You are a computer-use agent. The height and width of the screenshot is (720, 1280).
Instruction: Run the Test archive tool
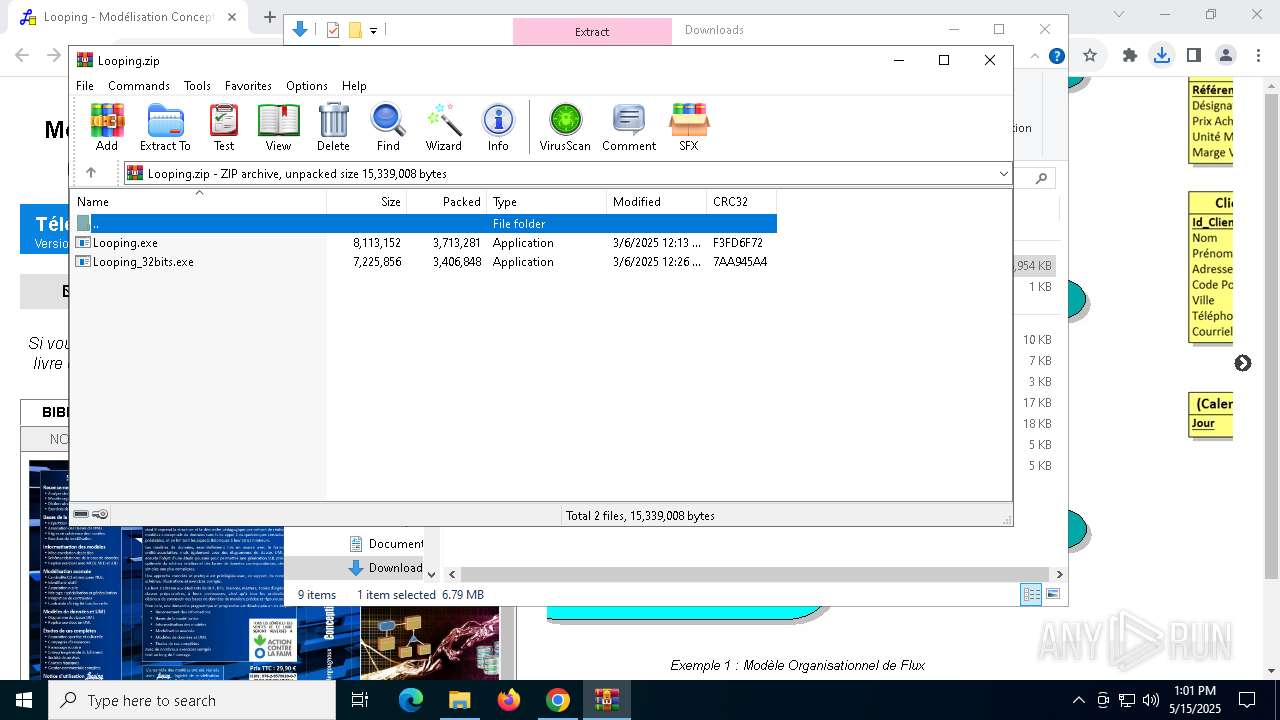[224, 127]
